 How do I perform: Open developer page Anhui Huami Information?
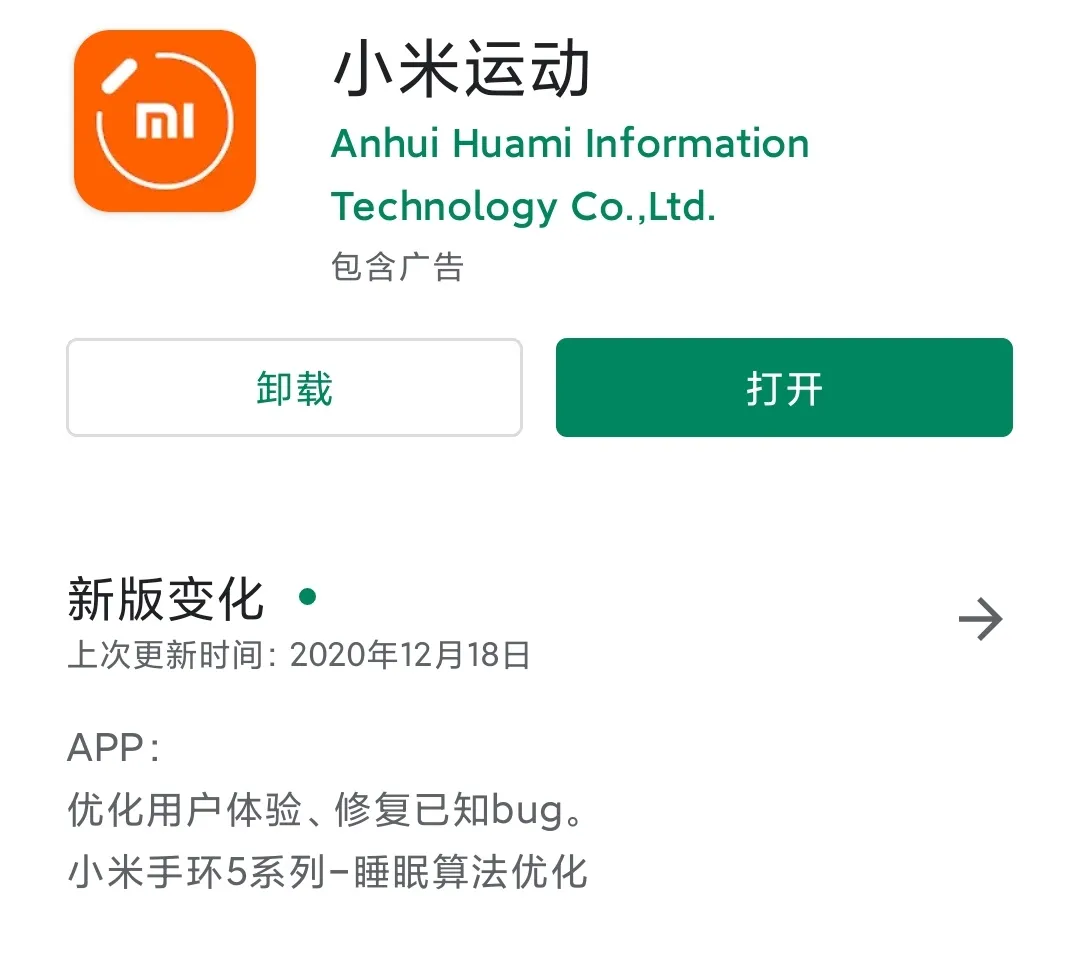click(570, 143)
